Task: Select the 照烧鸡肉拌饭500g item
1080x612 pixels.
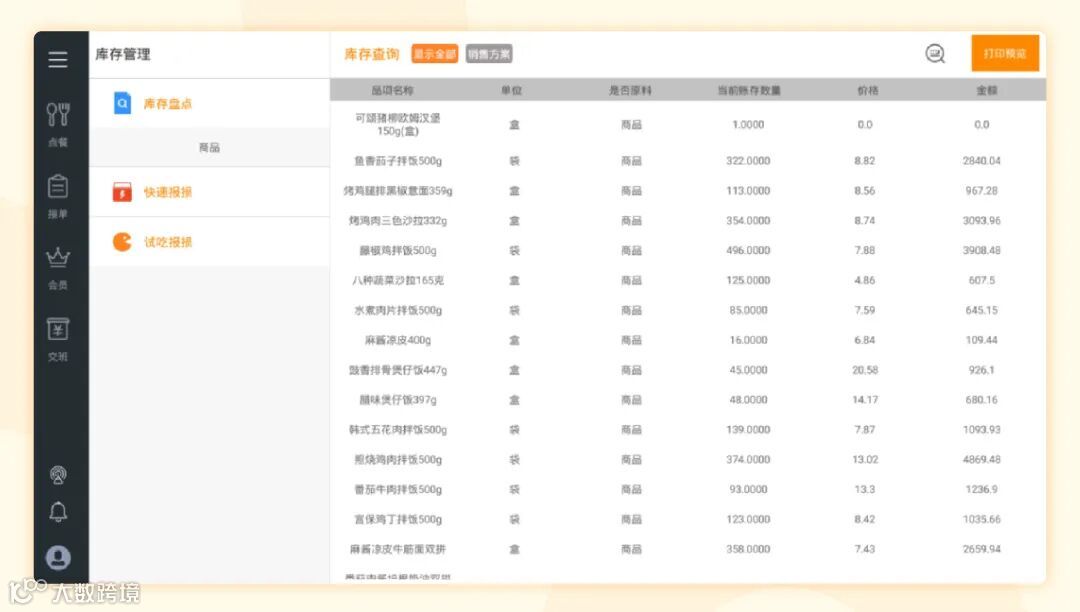Action: click(397, 460)
